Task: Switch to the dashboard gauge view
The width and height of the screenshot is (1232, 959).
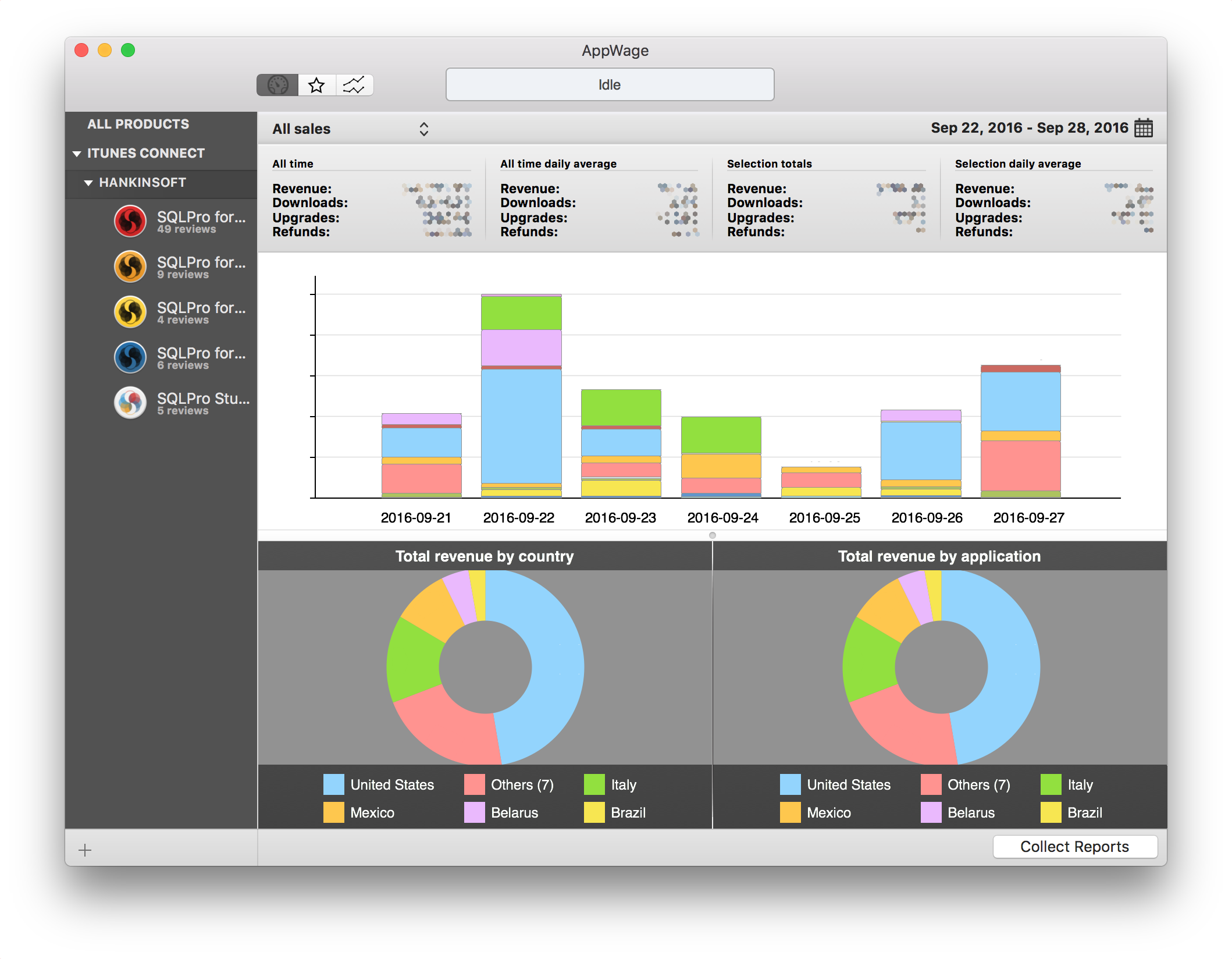Action: tap(277, 85)
